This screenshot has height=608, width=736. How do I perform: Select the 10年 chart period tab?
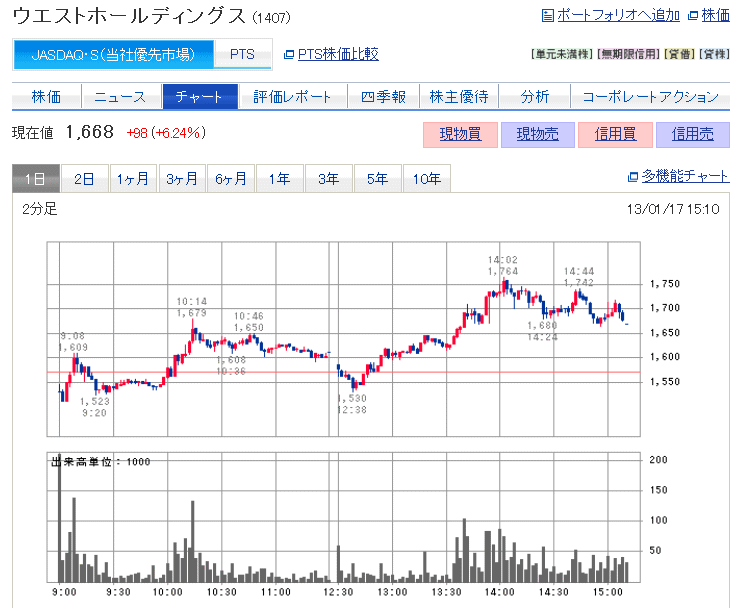pos(427,178)
